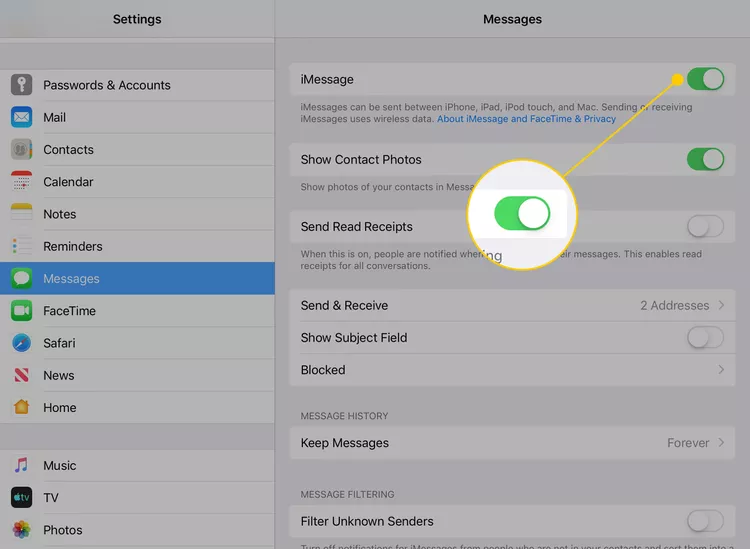The height and width of the screenshot is (549, 750).
Task: Disable Show Contact Photos switch
Action: 705,159
